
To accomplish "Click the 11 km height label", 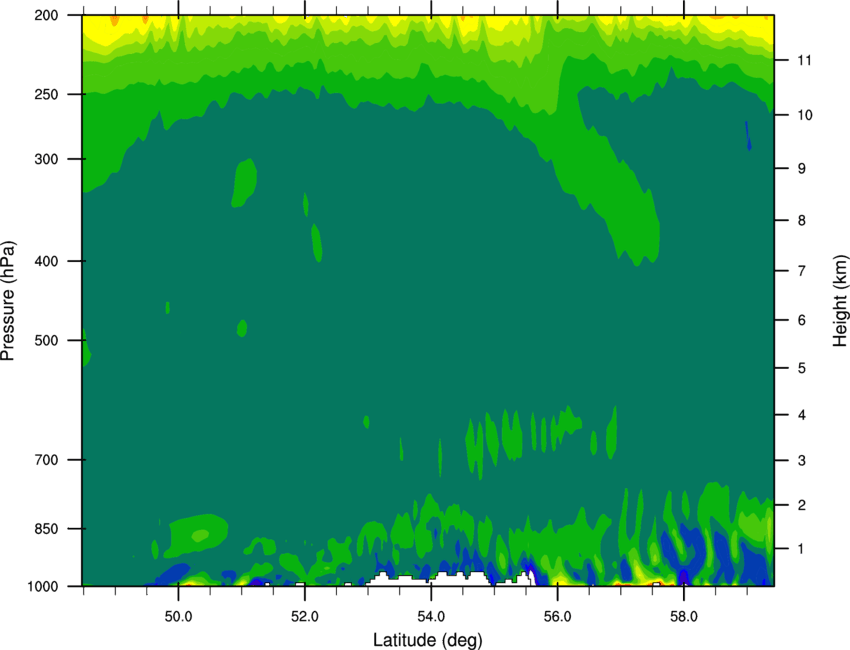I will tap(804, 60).
